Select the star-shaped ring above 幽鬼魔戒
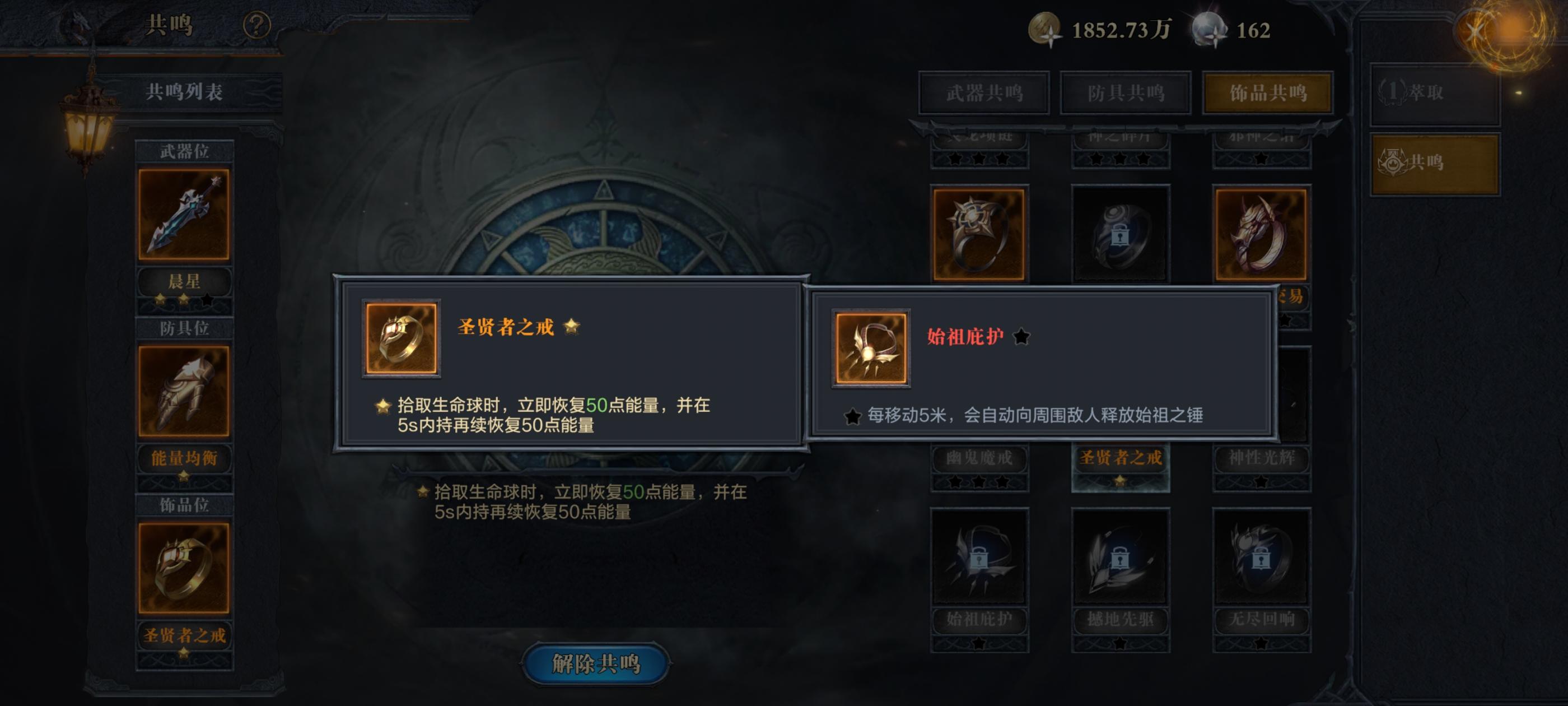Viewport: 1568px width, 706px height. tap(979, 234)
